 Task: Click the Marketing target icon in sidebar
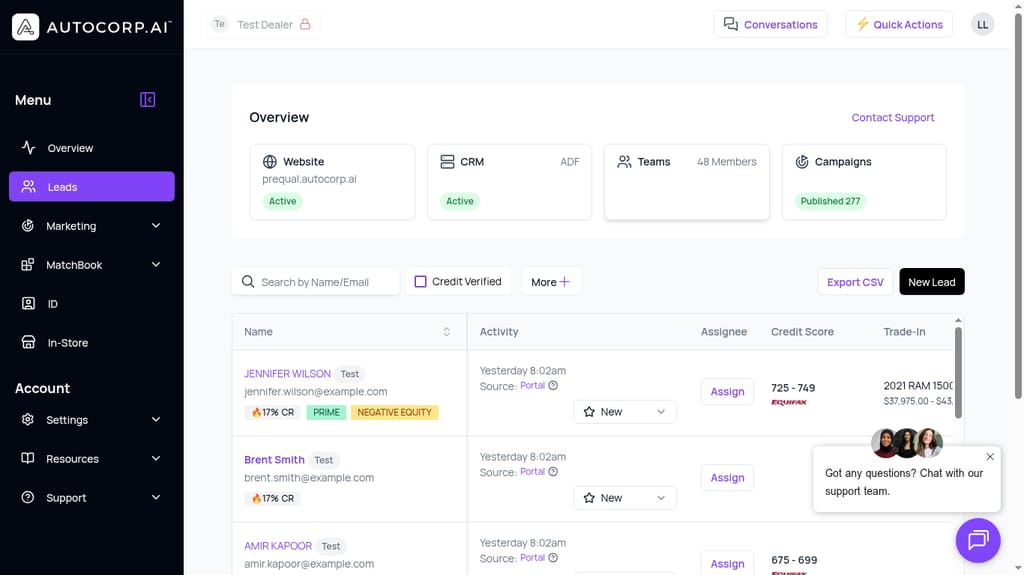[x=27, y=225]
